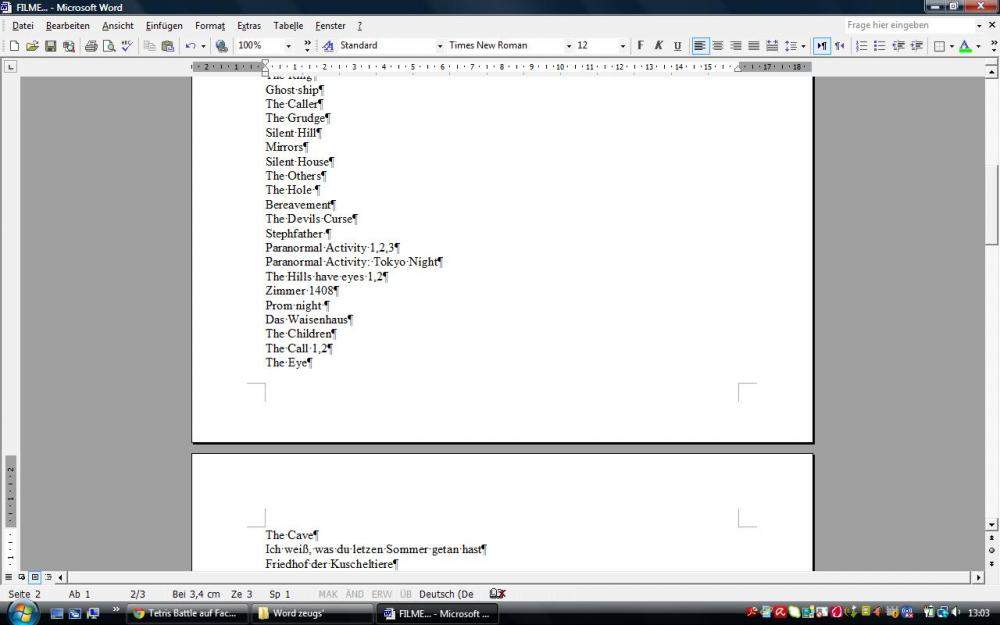1000x625 pixels.
Task: Toggle italic formatting (K)
Action: (659, 46)
